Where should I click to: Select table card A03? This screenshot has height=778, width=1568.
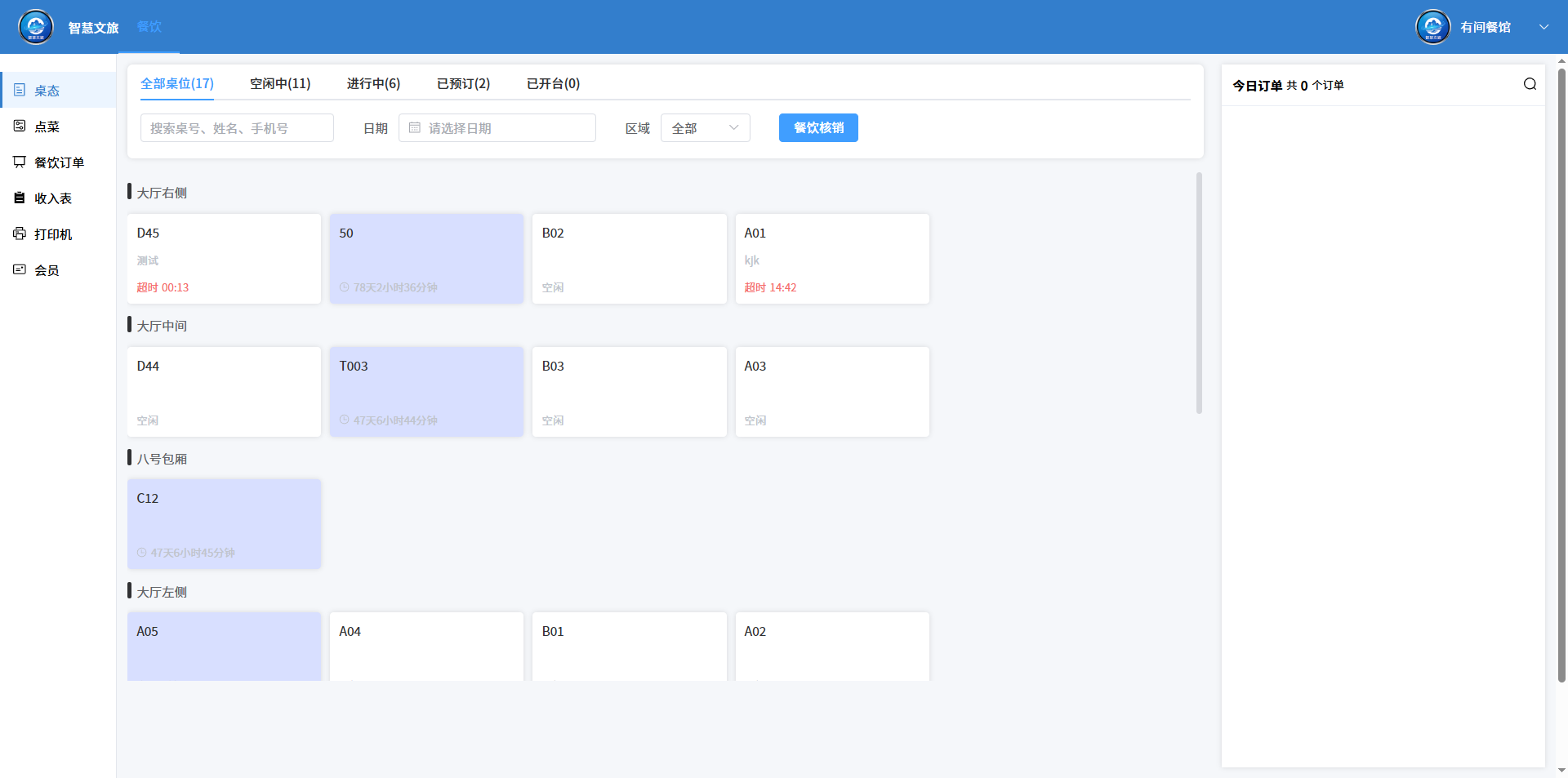click(832, 392)
